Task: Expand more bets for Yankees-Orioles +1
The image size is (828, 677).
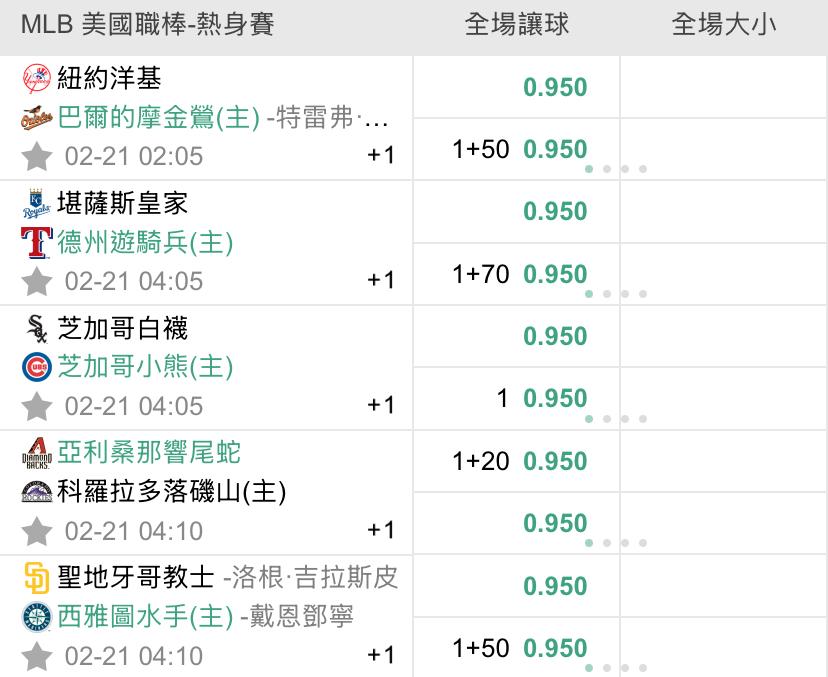Action: pos(381,155)
